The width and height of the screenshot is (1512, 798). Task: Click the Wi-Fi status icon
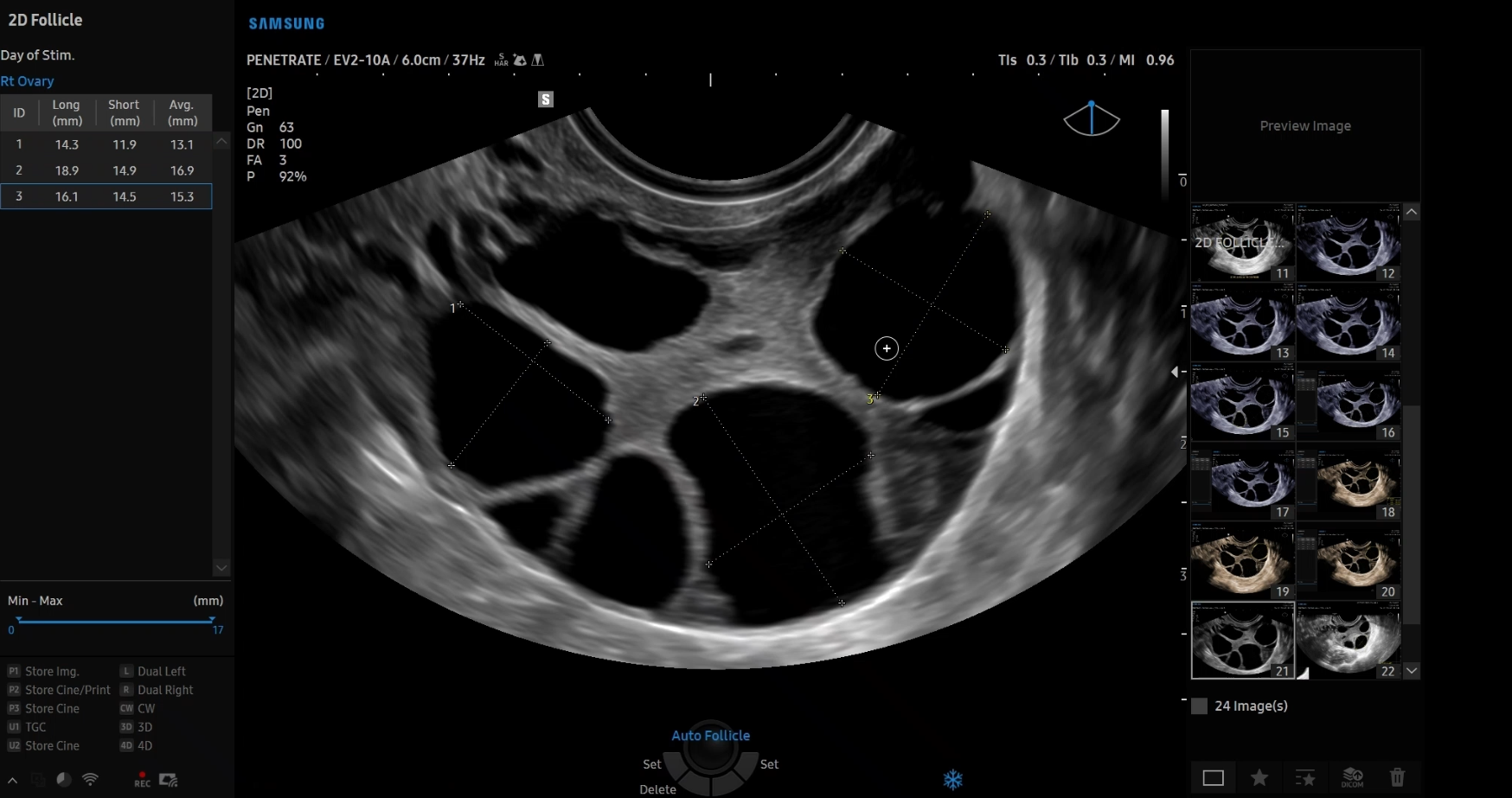coord(91,779)
